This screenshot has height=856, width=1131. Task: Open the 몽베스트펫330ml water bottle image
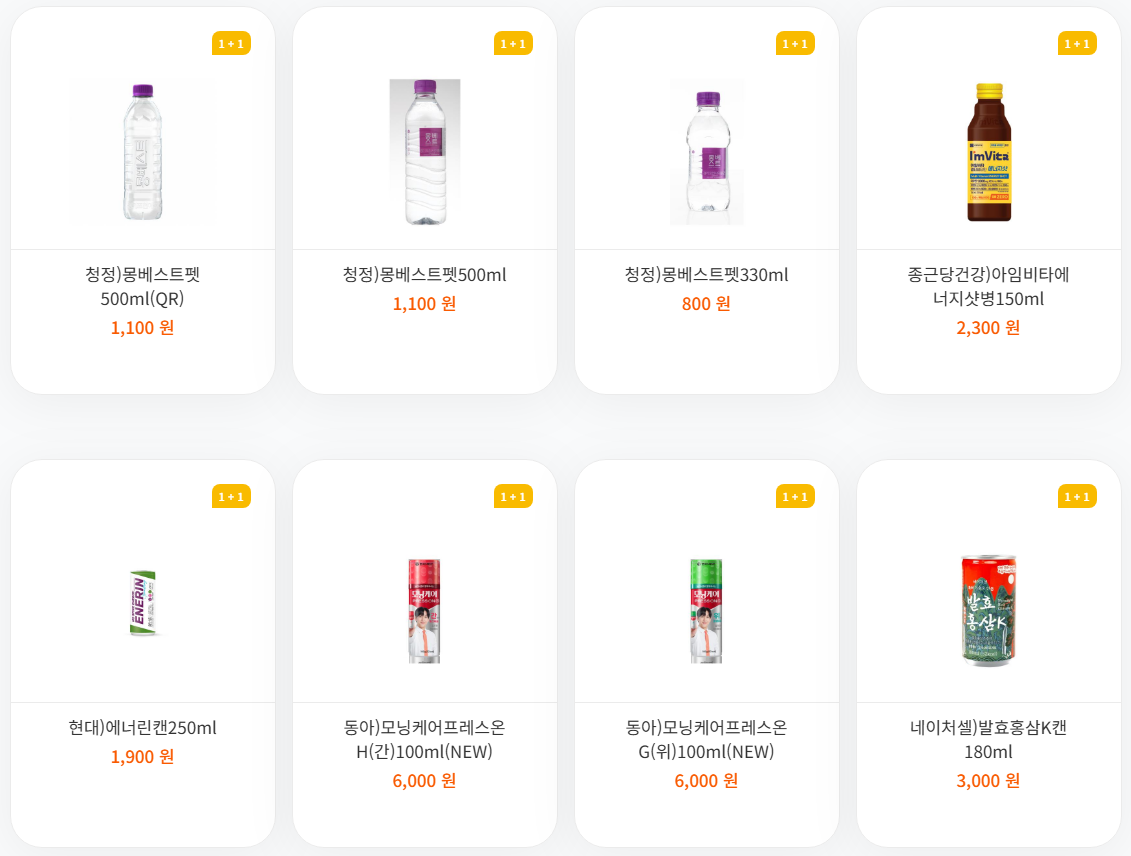[x=706, y=152]
